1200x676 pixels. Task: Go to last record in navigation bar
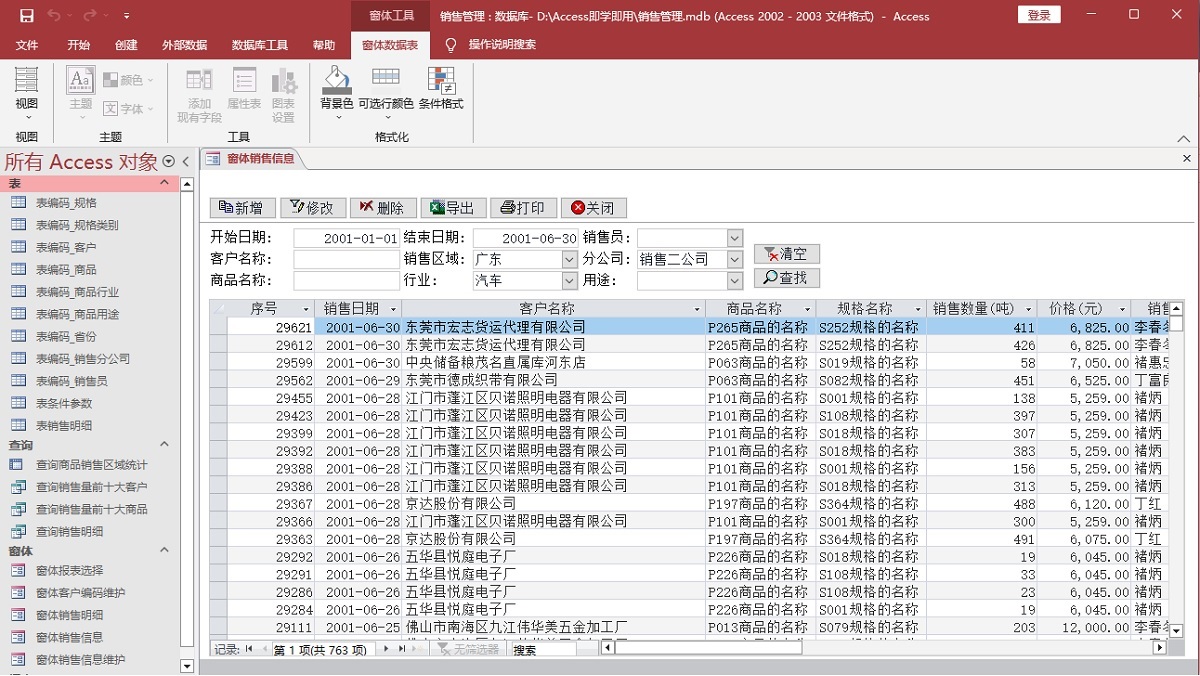[x=402, y=649]
